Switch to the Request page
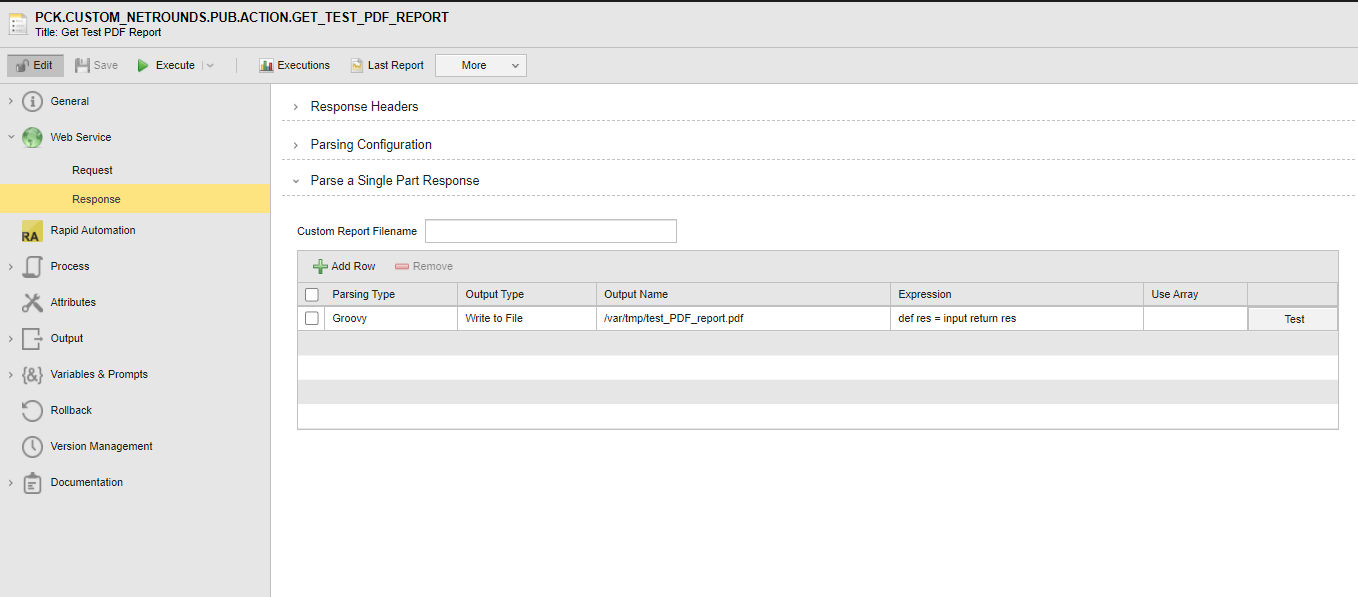Screen dimensions: 1358x597 coord(92,169)
